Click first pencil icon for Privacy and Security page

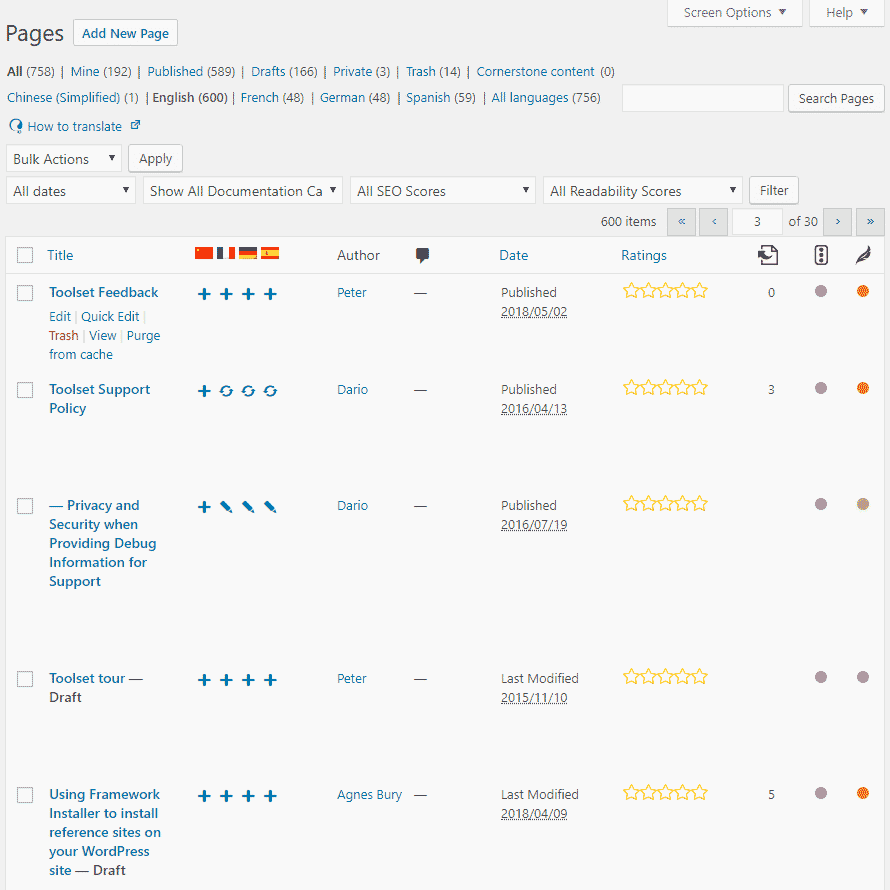click(x=226, y=507)
